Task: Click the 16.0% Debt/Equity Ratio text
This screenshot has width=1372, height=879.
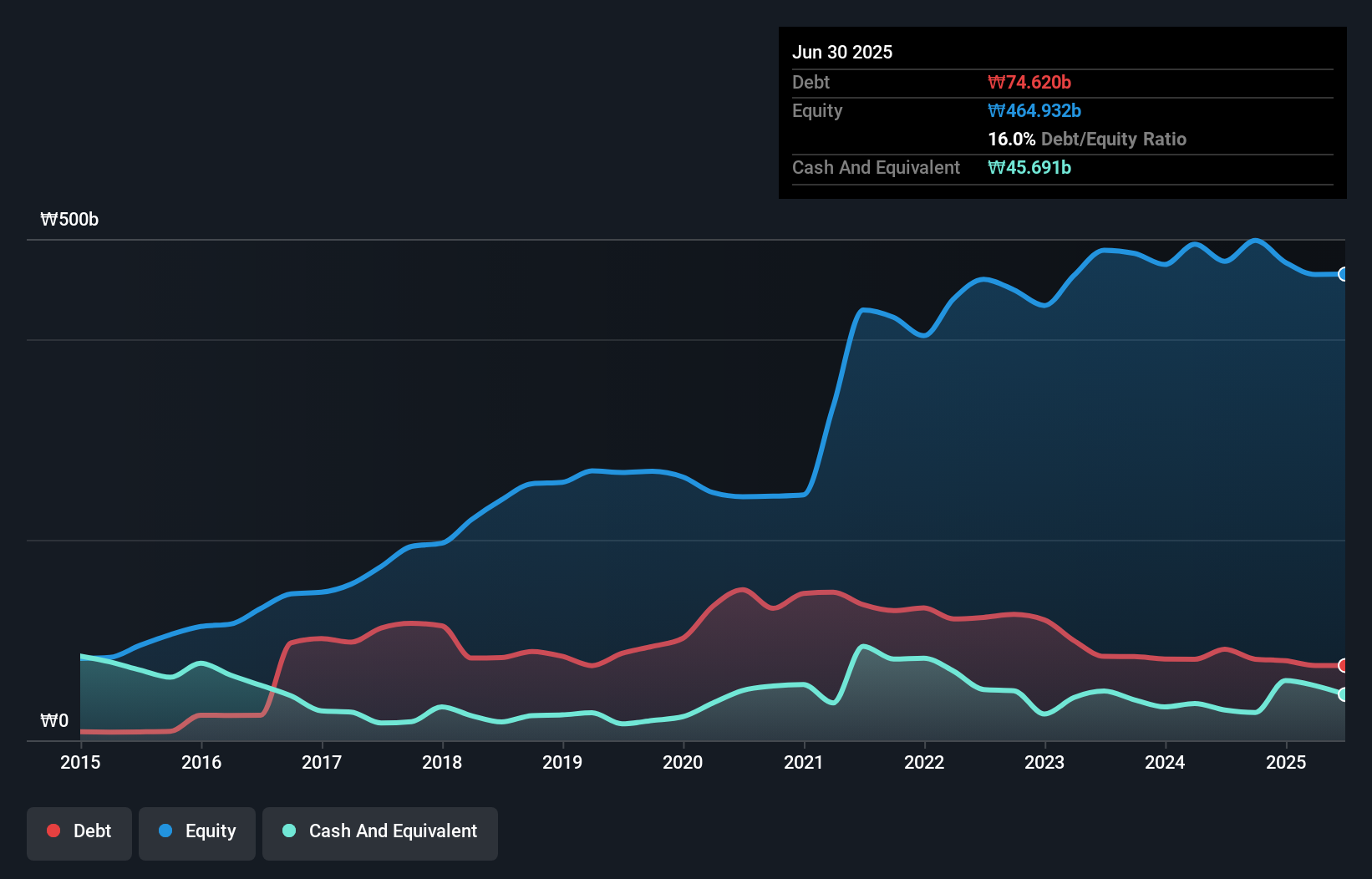Action: click(1086, 139)
